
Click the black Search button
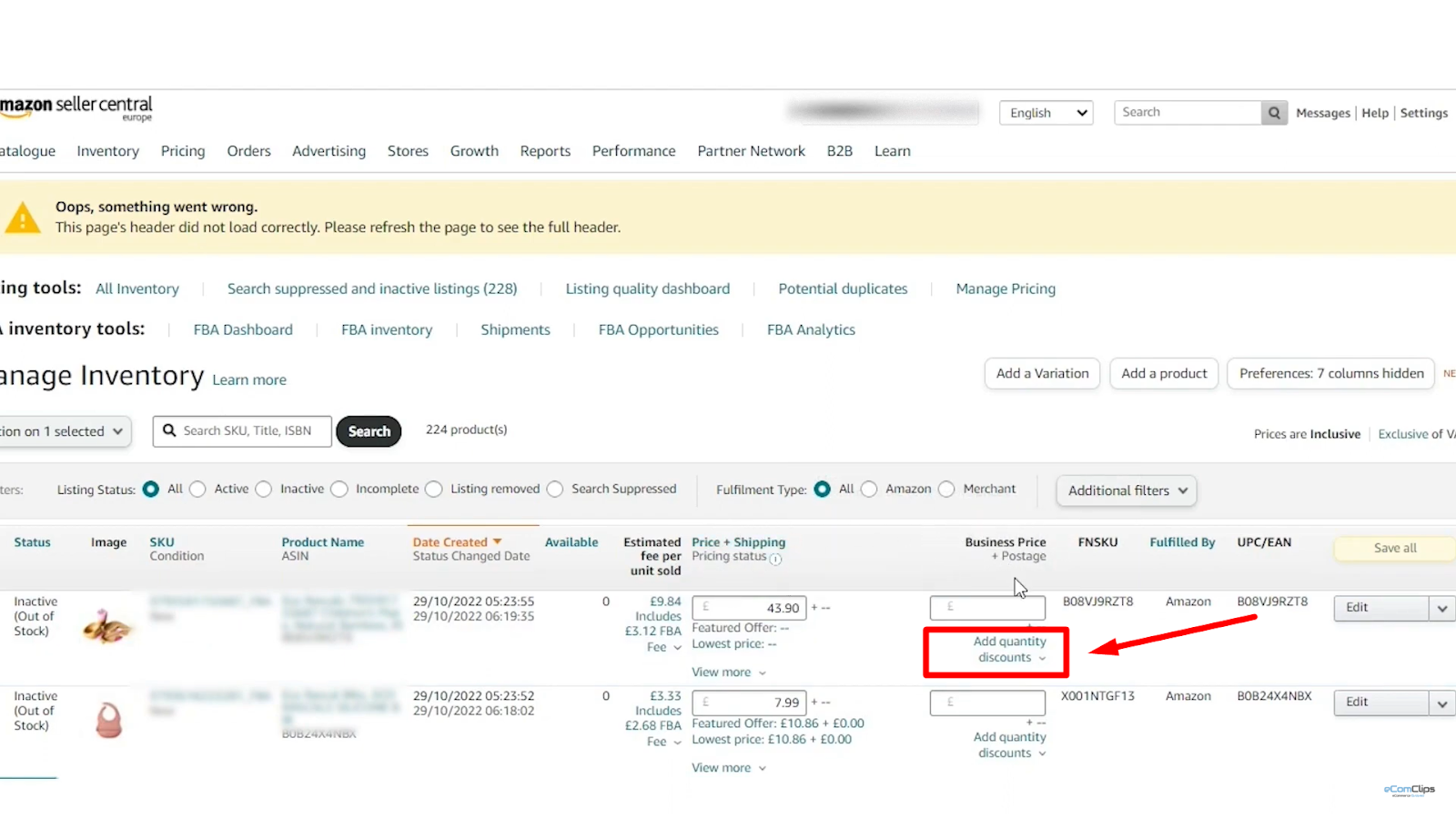369,431
